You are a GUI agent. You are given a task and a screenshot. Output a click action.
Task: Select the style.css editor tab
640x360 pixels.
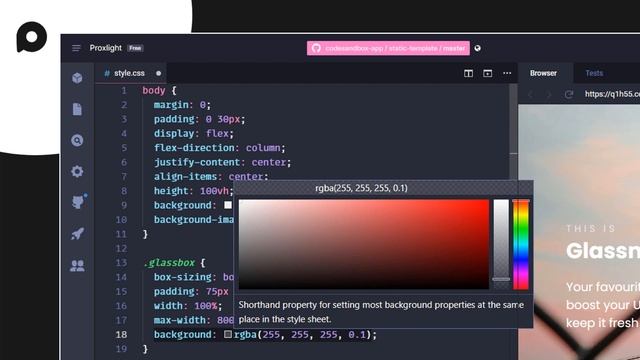pos(131,73)
